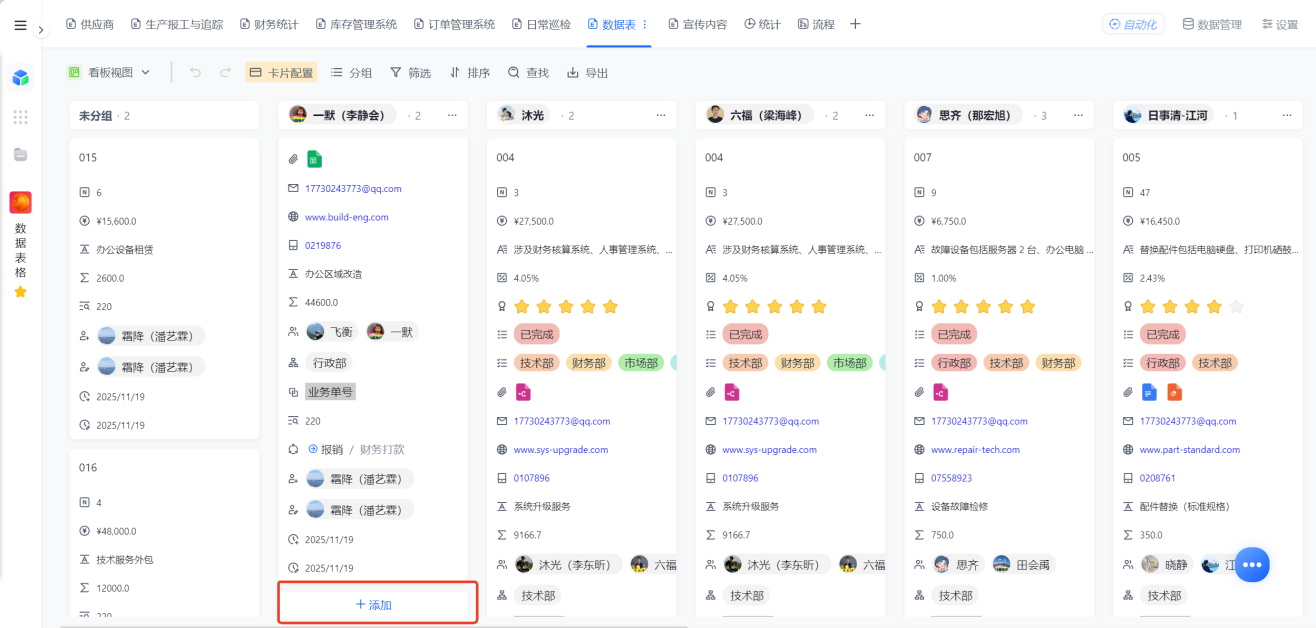Viewport: 1316px width, 628px height.
Task: Open the 流程 tab
Action: (816, 24)
